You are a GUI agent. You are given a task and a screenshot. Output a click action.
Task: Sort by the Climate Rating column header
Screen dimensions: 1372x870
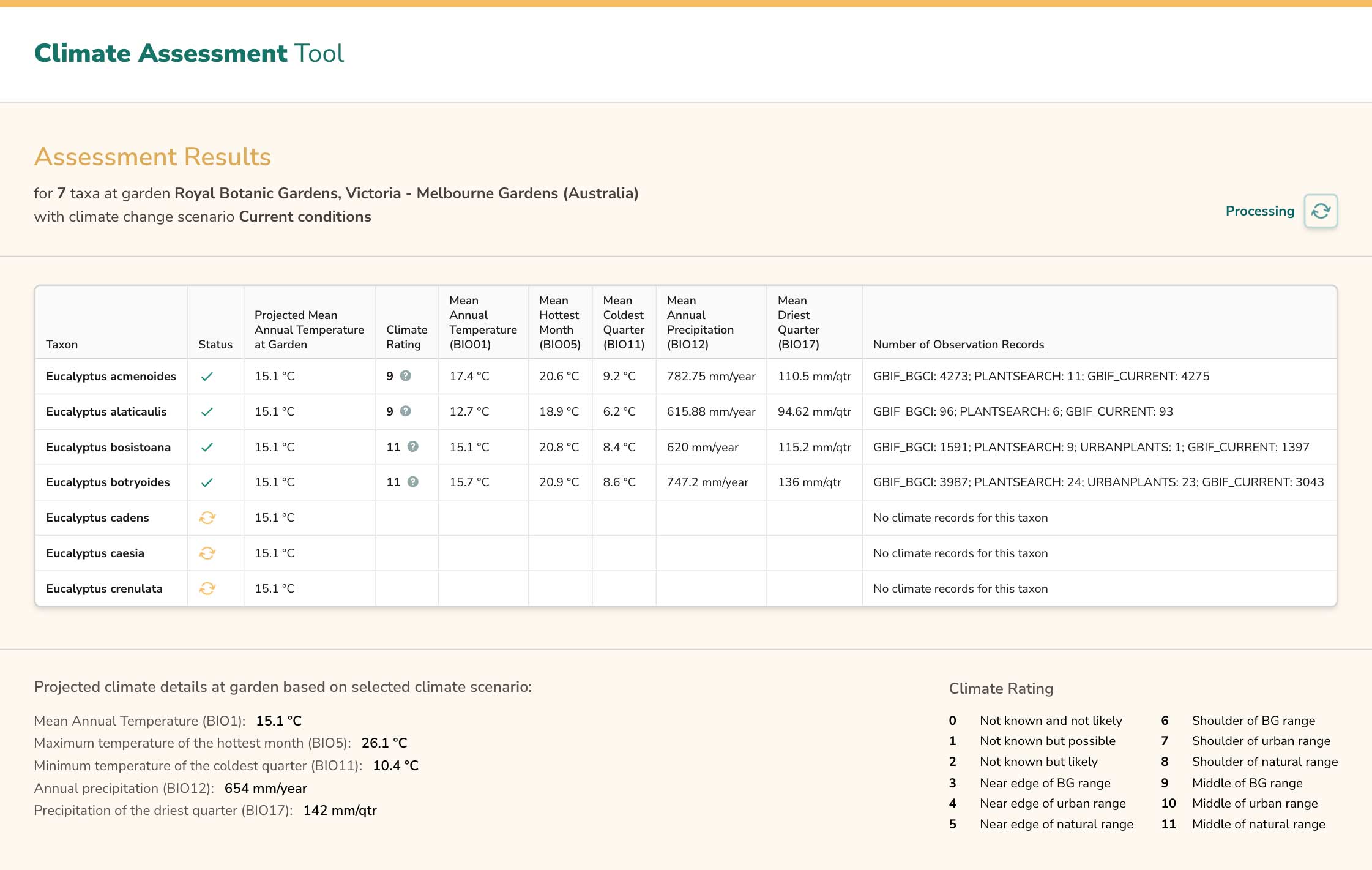(406, 337)
